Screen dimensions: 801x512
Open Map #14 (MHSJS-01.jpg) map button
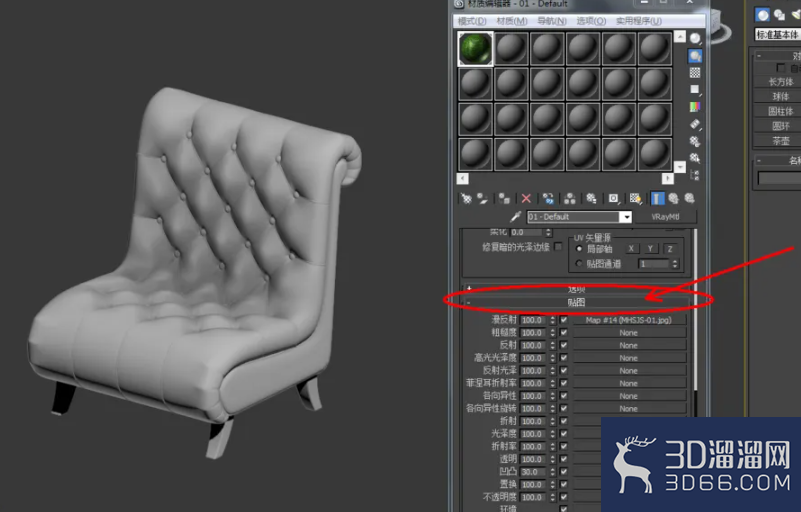point(628,320)
